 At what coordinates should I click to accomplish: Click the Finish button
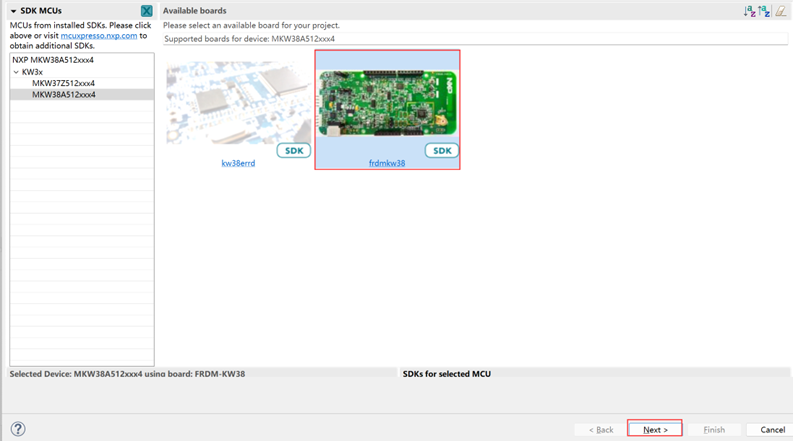(x=714, y=429)
